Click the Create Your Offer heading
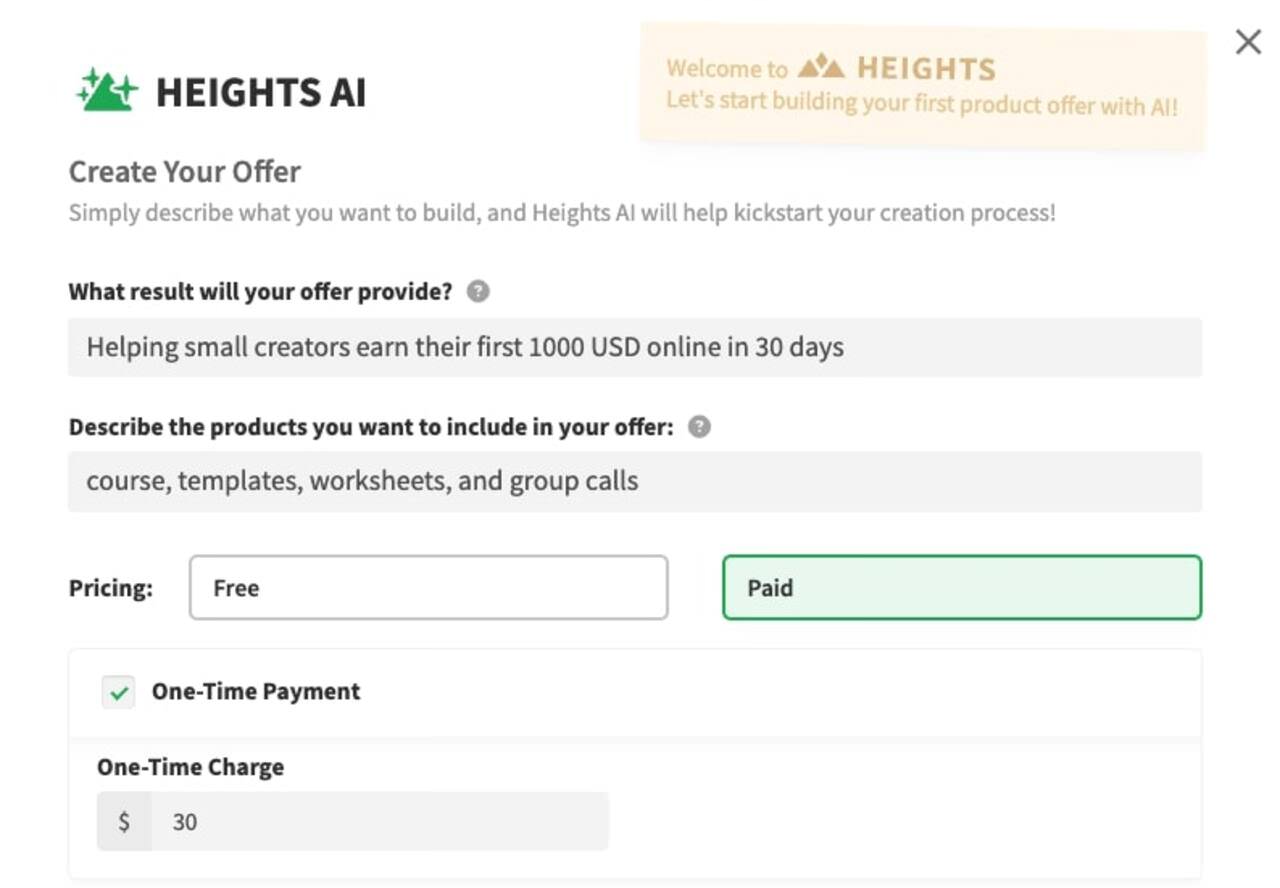Viewport: 1280px width, 888px height. (184, 172)
